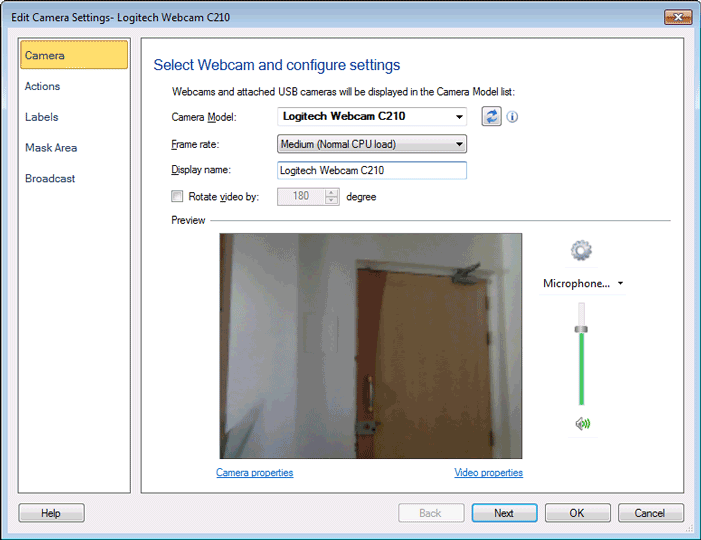Click the greyed-out Back button
The height and width of the screenshot is (540, 701).
(431, 513)
